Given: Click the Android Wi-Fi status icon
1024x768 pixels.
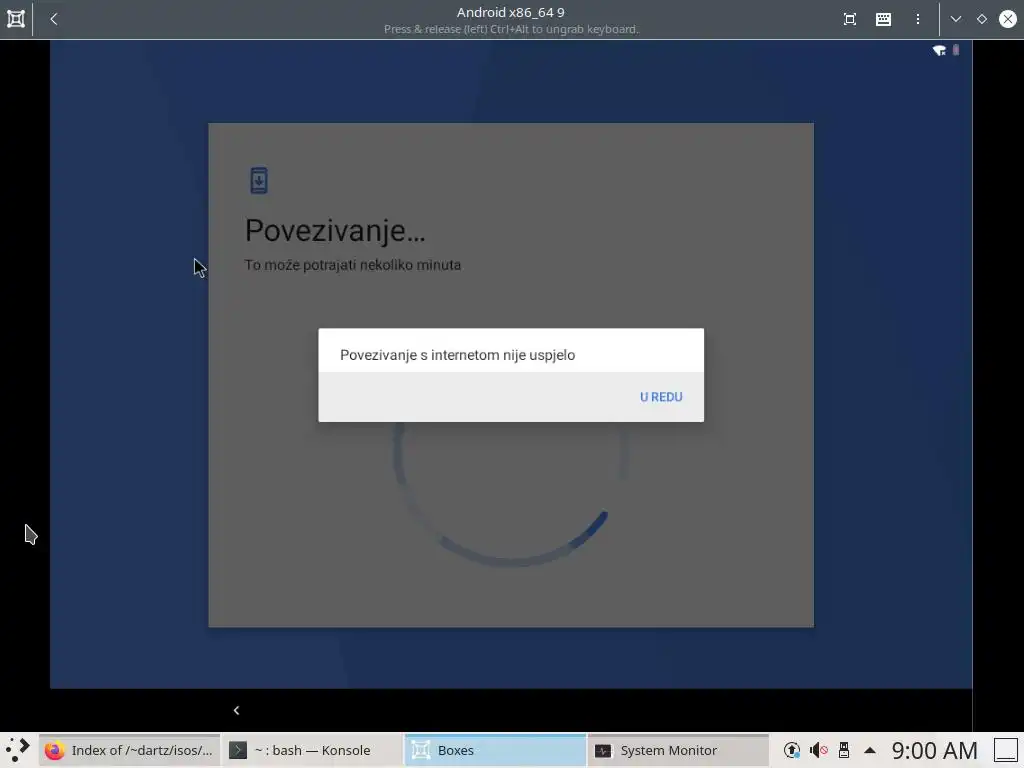Looking at the screenshot, I should pos(939,50).
